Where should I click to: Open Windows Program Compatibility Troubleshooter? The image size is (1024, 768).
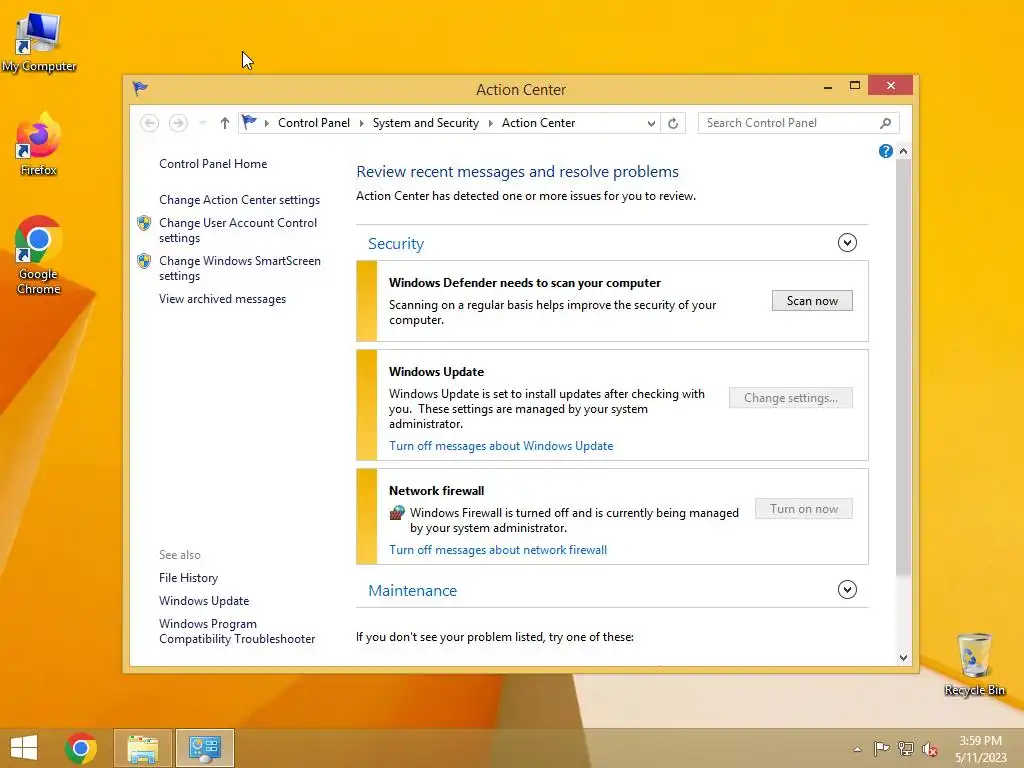point(237,632)
